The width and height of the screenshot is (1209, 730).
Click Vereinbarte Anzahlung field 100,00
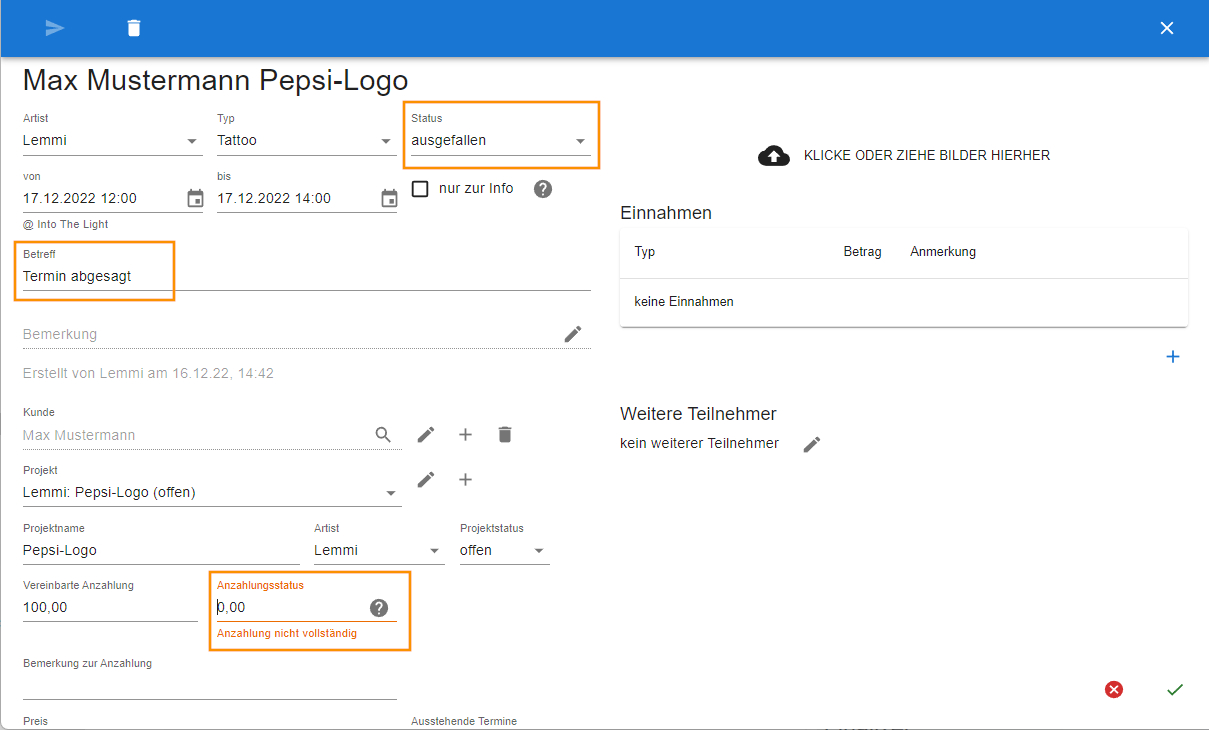[110, 607]
